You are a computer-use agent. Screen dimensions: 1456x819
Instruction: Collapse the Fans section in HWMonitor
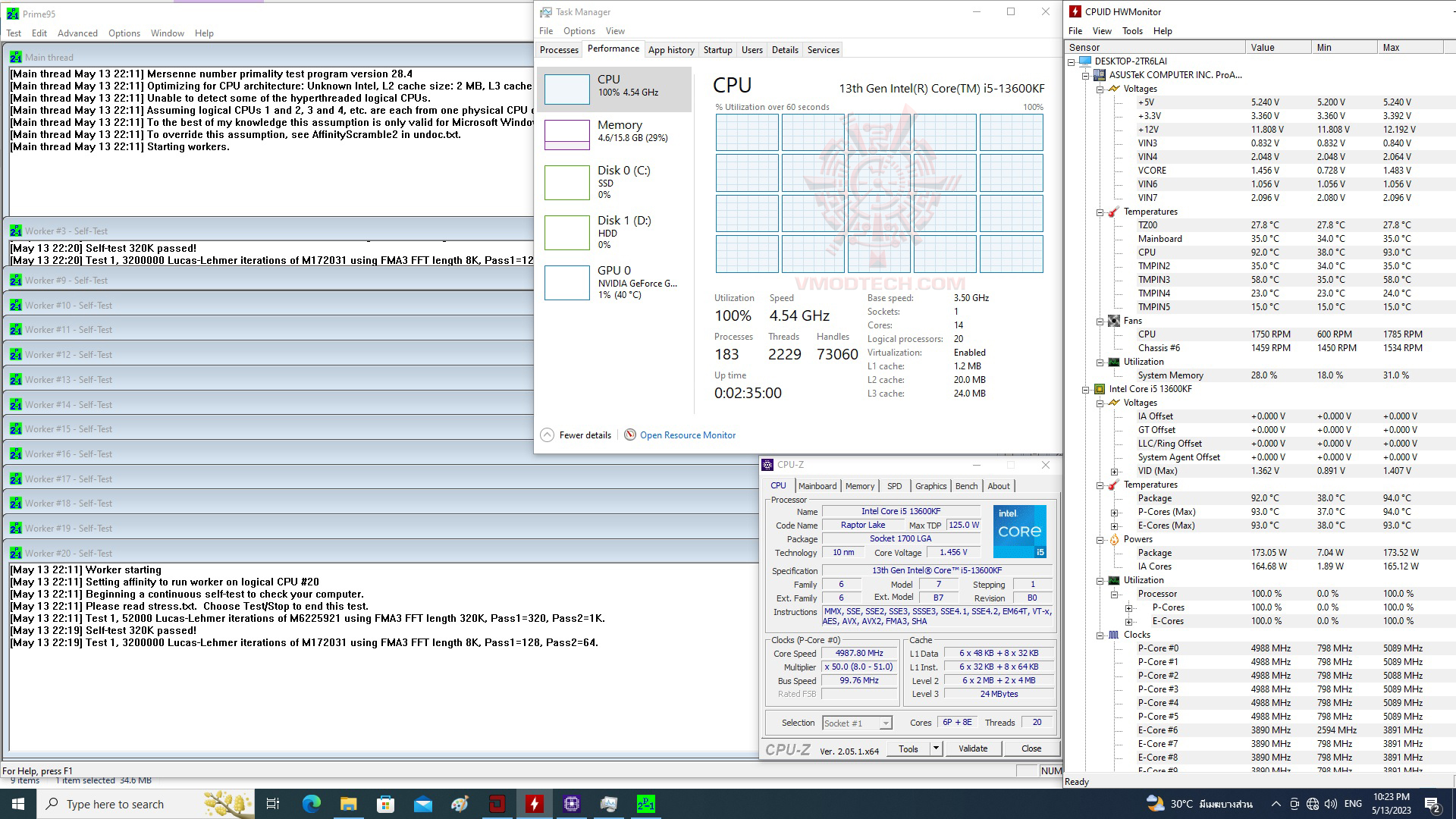1100,321
